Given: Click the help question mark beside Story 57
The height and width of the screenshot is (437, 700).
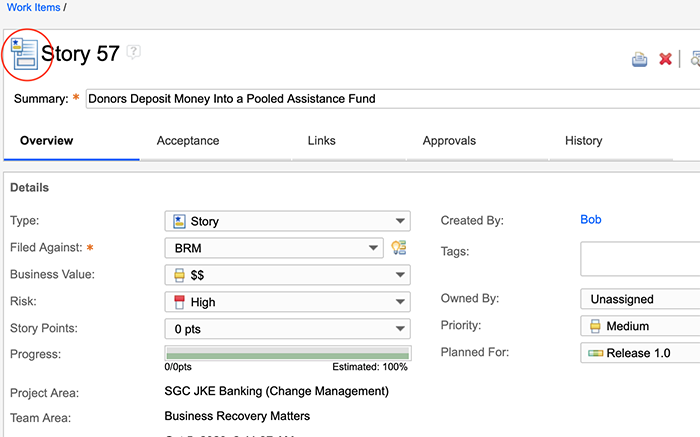Looking at the screenshot, I should (134, 52).
